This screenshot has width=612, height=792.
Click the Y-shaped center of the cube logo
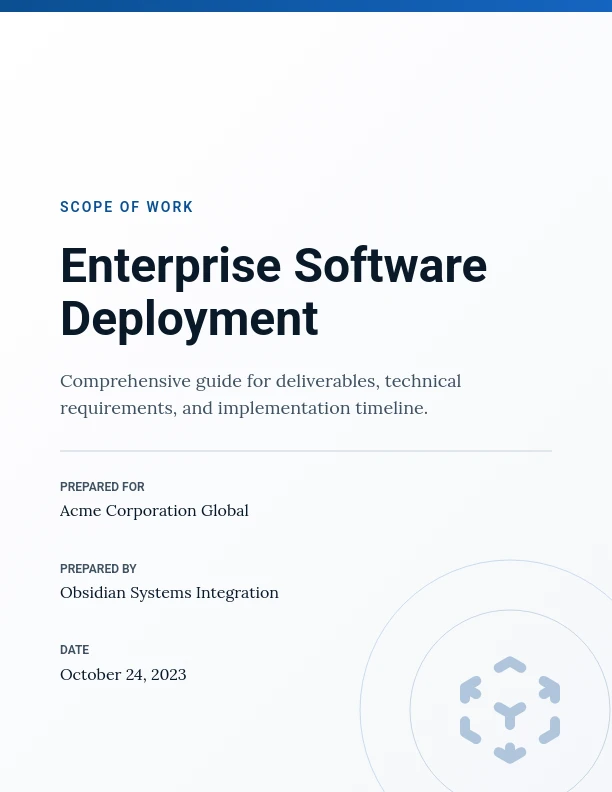pyautogui.click(x=510, y=714)
